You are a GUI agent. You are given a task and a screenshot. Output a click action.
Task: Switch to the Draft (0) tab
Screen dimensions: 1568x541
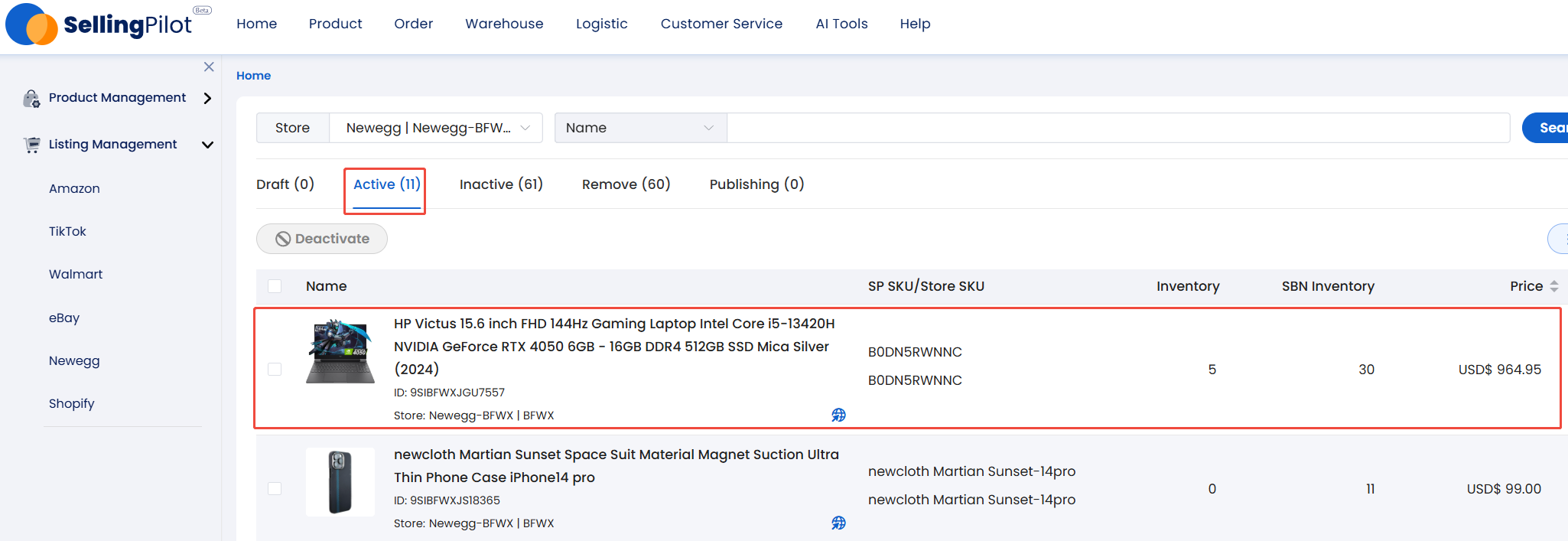[285, 184]
